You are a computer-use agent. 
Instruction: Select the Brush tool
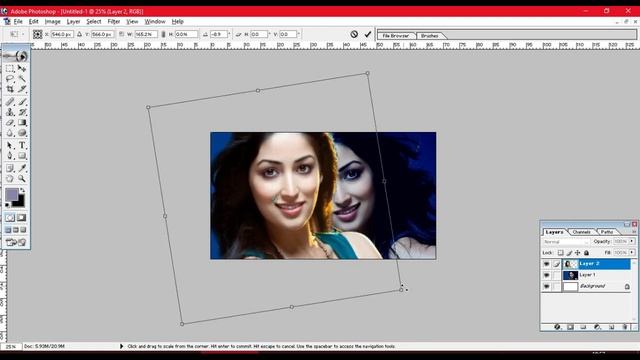tap(22, 102)
